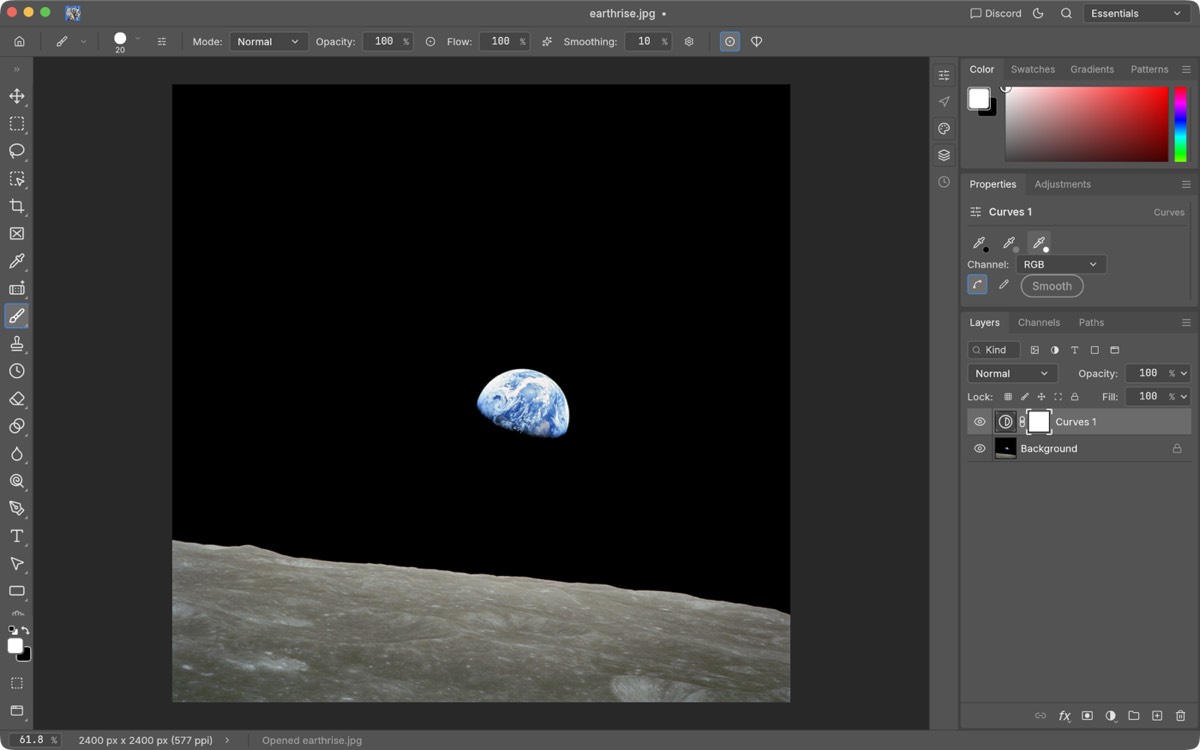Image resolution: width=1200 pixels, height=750 pixels.
Task: Open the History panel clock icon
Action: pos(944,182)
